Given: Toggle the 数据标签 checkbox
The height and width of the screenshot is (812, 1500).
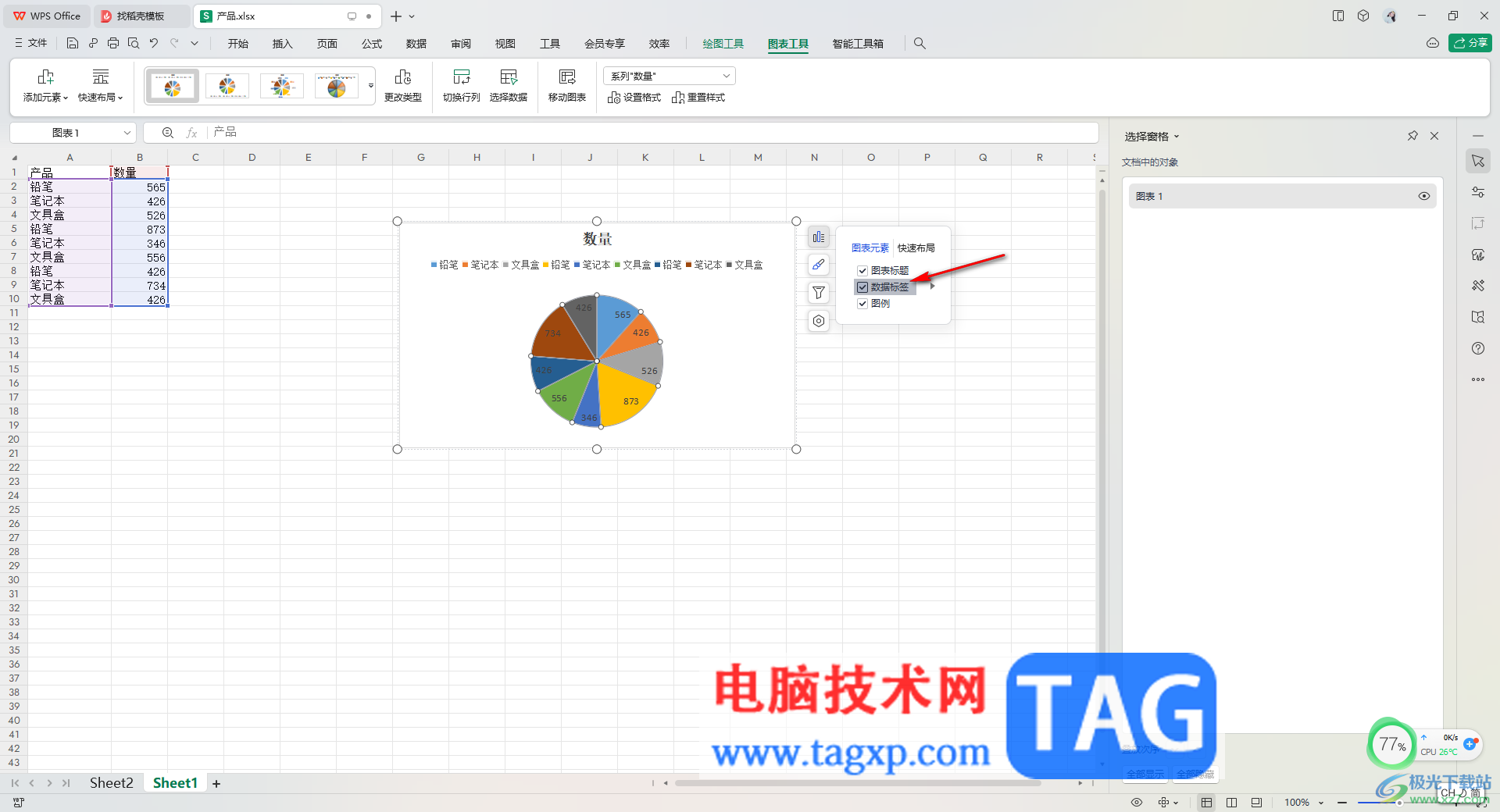Looking at the screenshot, I should click(x=862, y=287).
